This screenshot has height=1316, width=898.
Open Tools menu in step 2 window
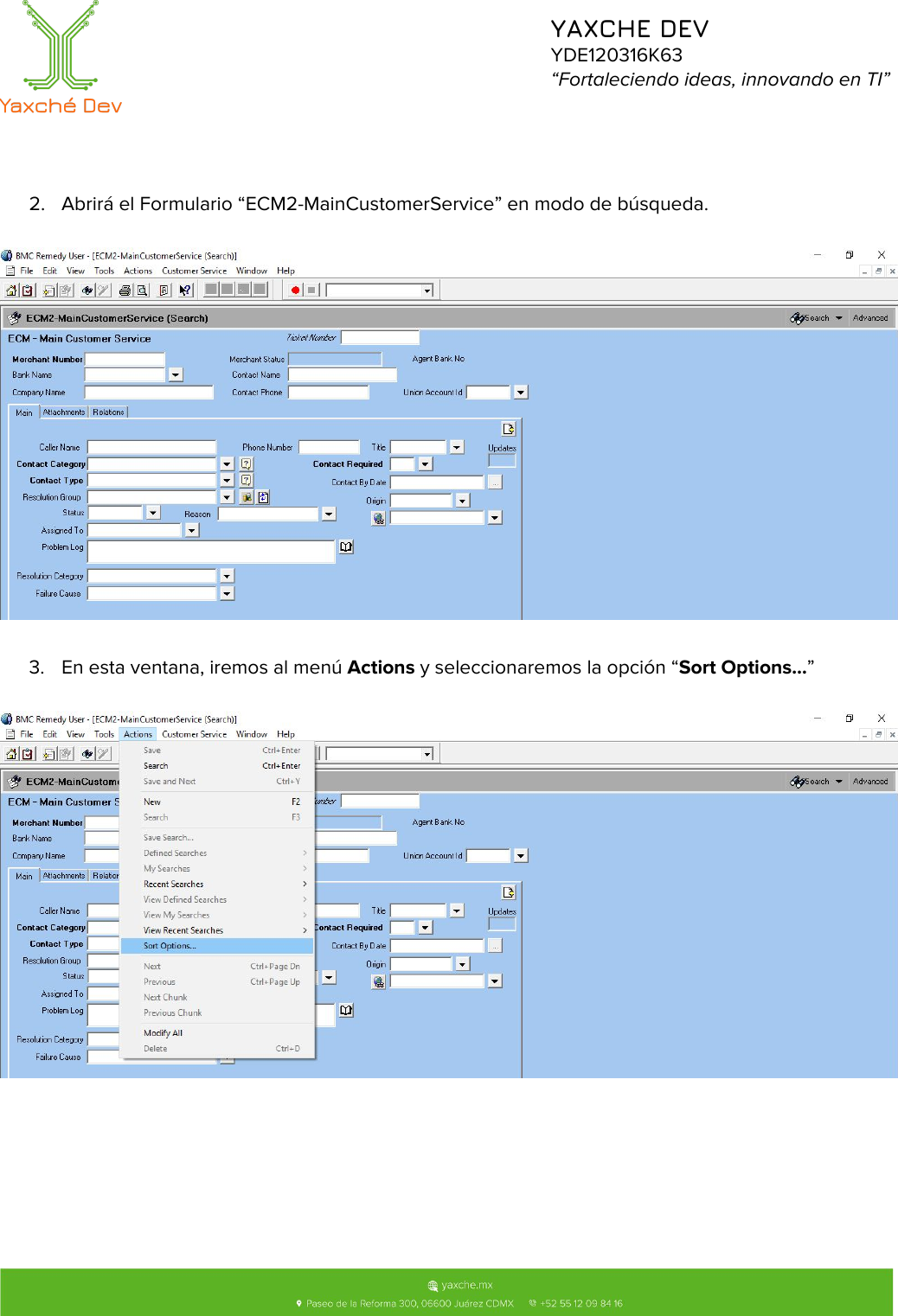coord(104,271)
